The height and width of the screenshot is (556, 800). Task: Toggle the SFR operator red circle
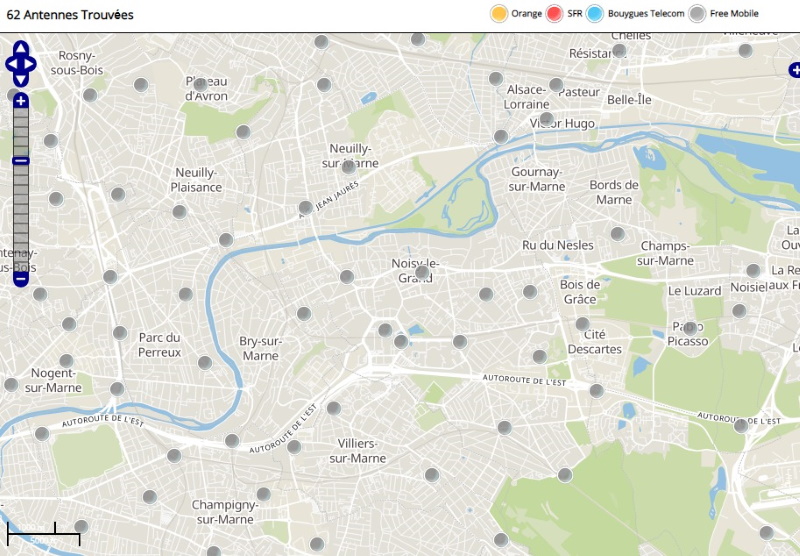(555, 13)
